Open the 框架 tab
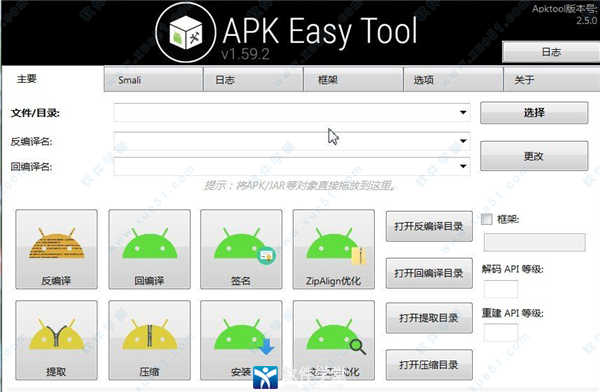 (354, 80)
